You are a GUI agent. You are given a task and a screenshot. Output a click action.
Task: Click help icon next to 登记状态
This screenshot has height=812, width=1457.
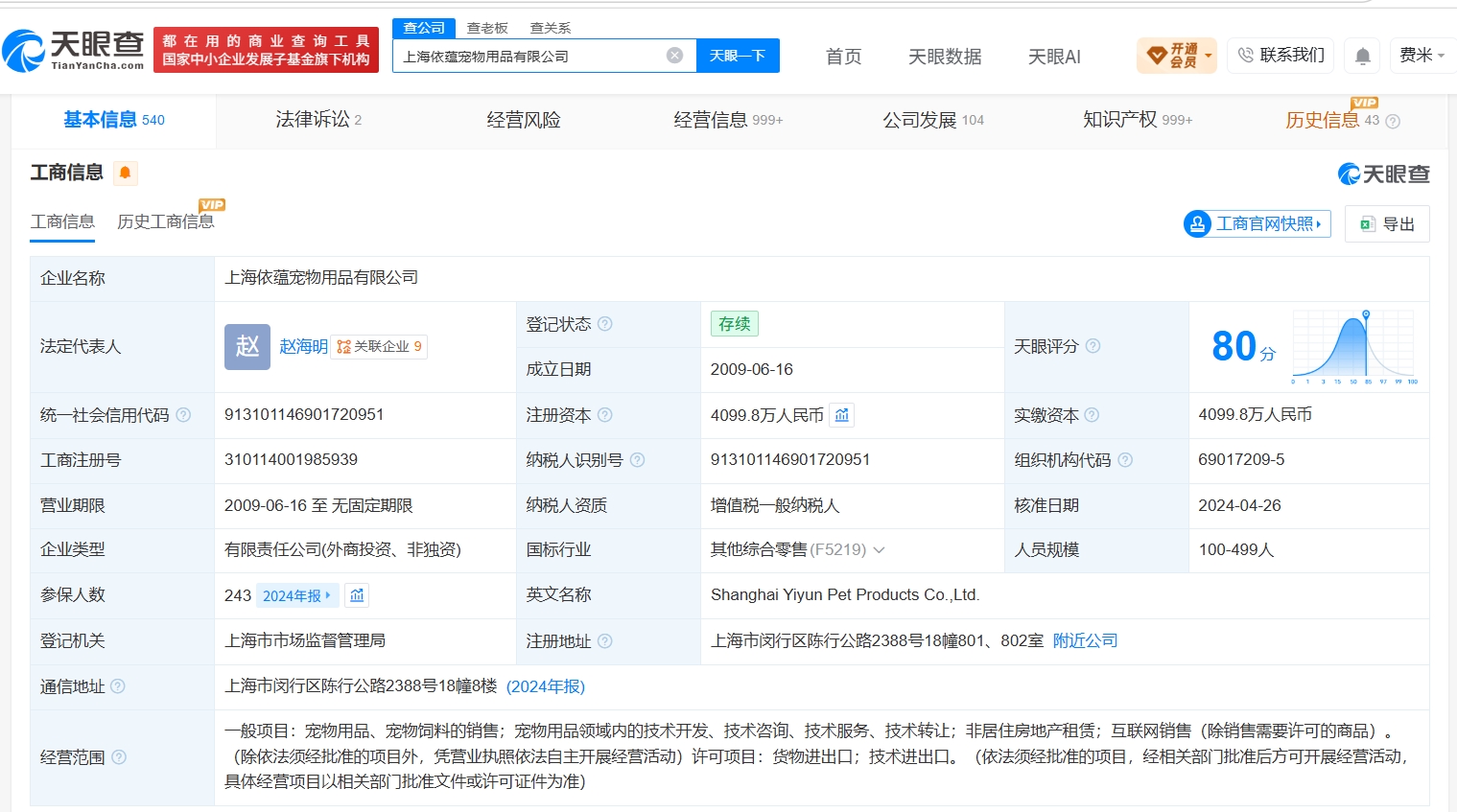point(605,324)
